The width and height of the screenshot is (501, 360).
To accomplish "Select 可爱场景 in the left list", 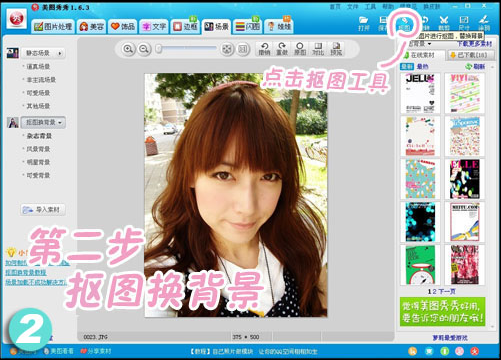I will 38,93.
